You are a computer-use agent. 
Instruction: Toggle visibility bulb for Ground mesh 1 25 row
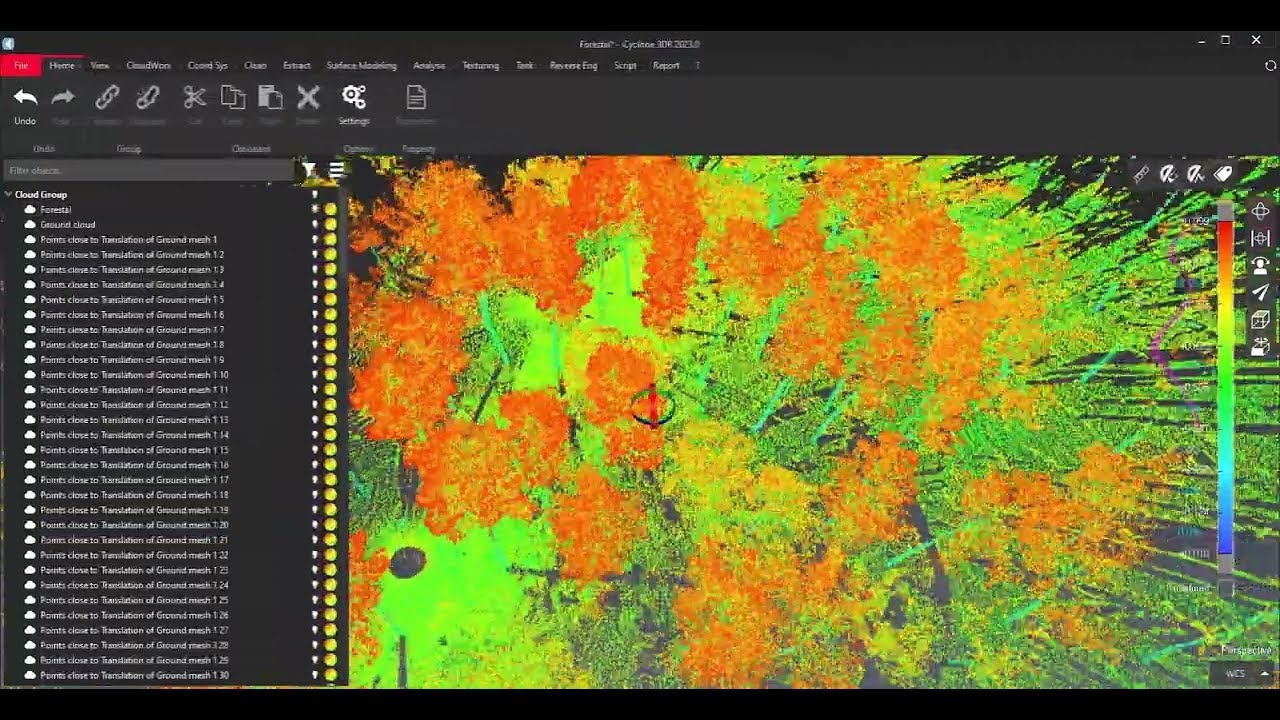(x=315, y=600)
